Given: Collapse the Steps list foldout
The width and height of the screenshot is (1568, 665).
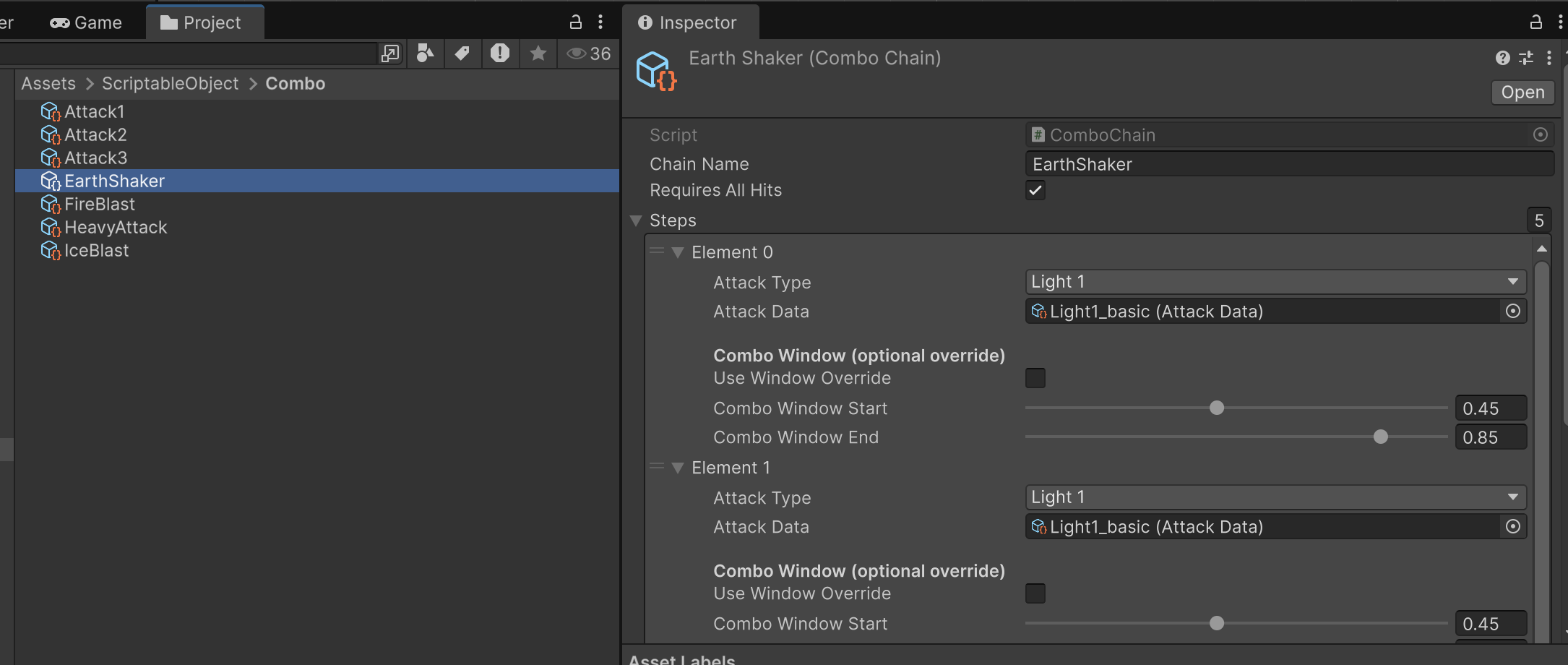Looking at the screenshot, I should coord(637,221).
